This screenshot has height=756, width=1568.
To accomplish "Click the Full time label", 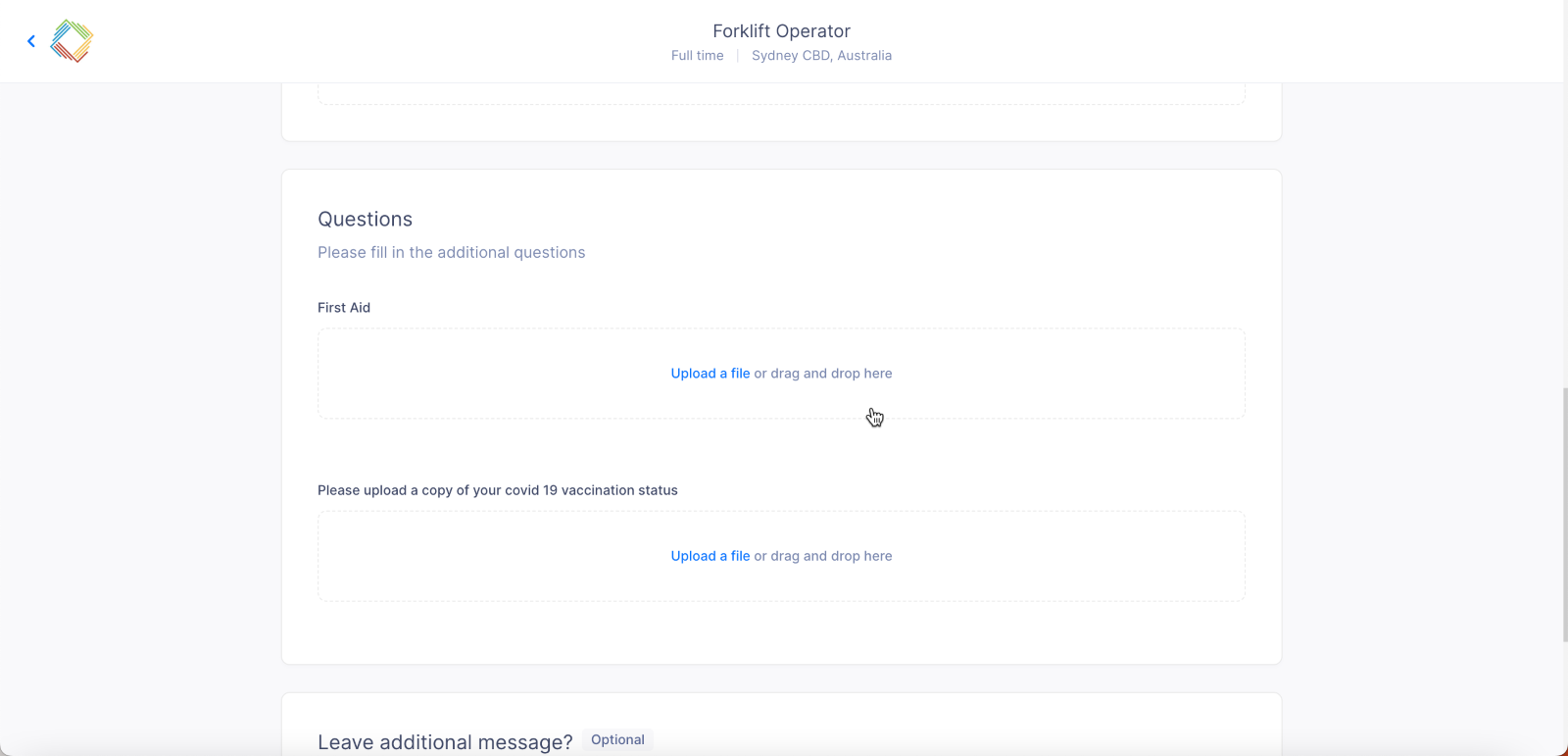I will [697, 56].
